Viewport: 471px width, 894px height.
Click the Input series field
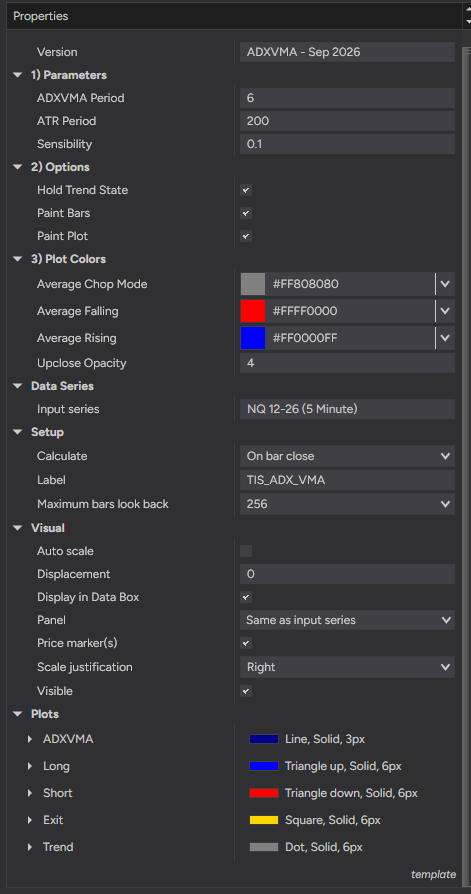[x=347, y=409]
